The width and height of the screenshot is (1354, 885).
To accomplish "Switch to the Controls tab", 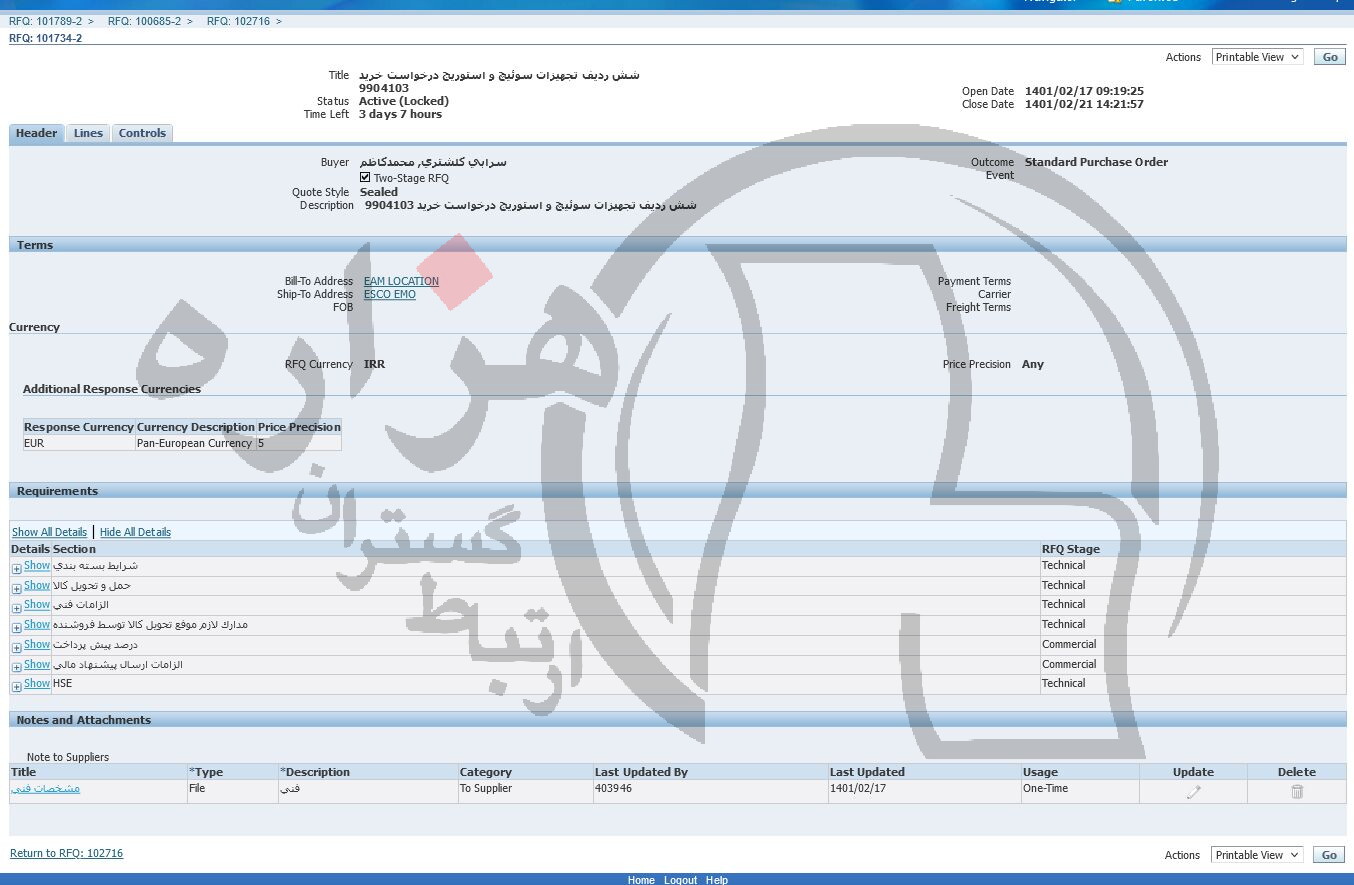I will coord(142,133).
